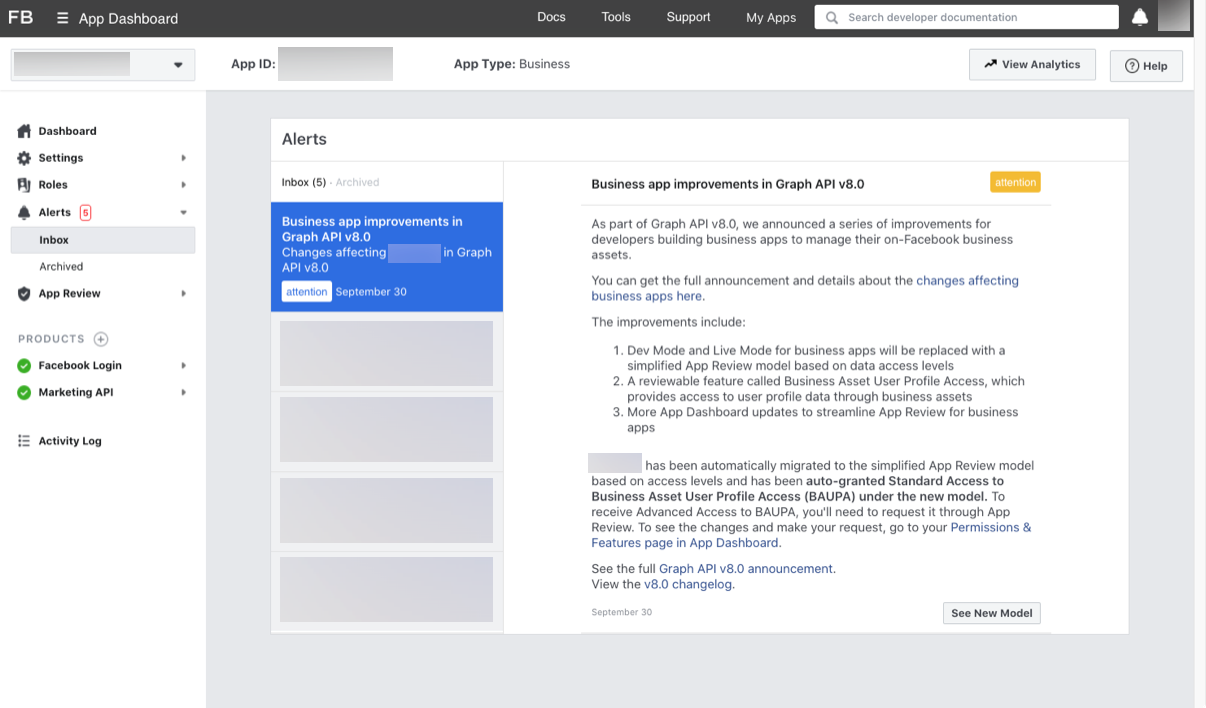Click the Roles icon in sidebar

[x=24, y=185]
